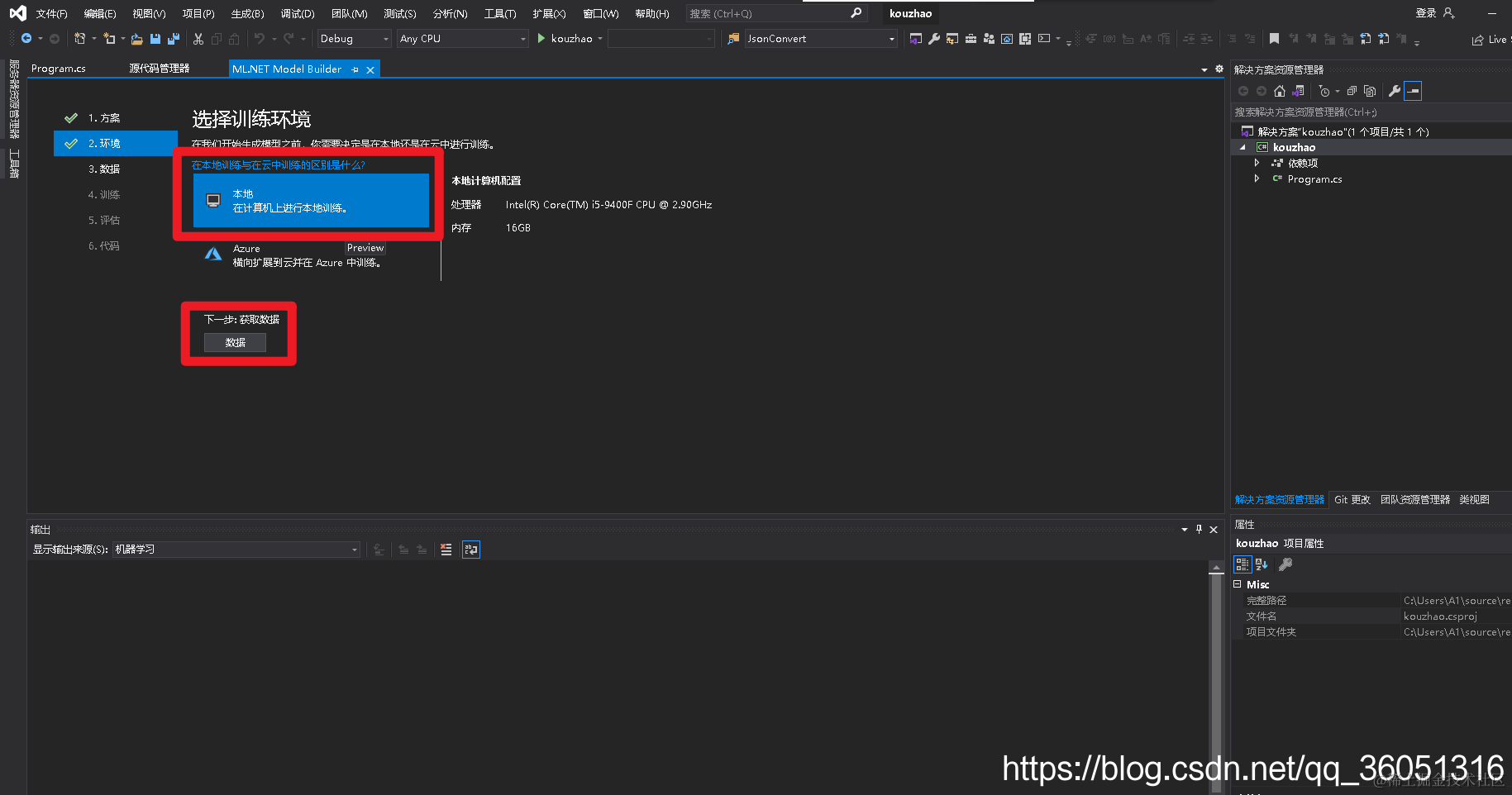Go to step 3. 数据 in Model Builder

tap(104, 169)
